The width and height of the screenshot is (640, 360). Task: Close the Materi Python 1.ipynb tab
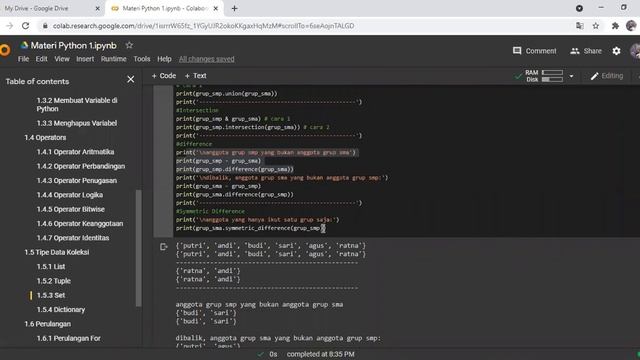(216, 8)
